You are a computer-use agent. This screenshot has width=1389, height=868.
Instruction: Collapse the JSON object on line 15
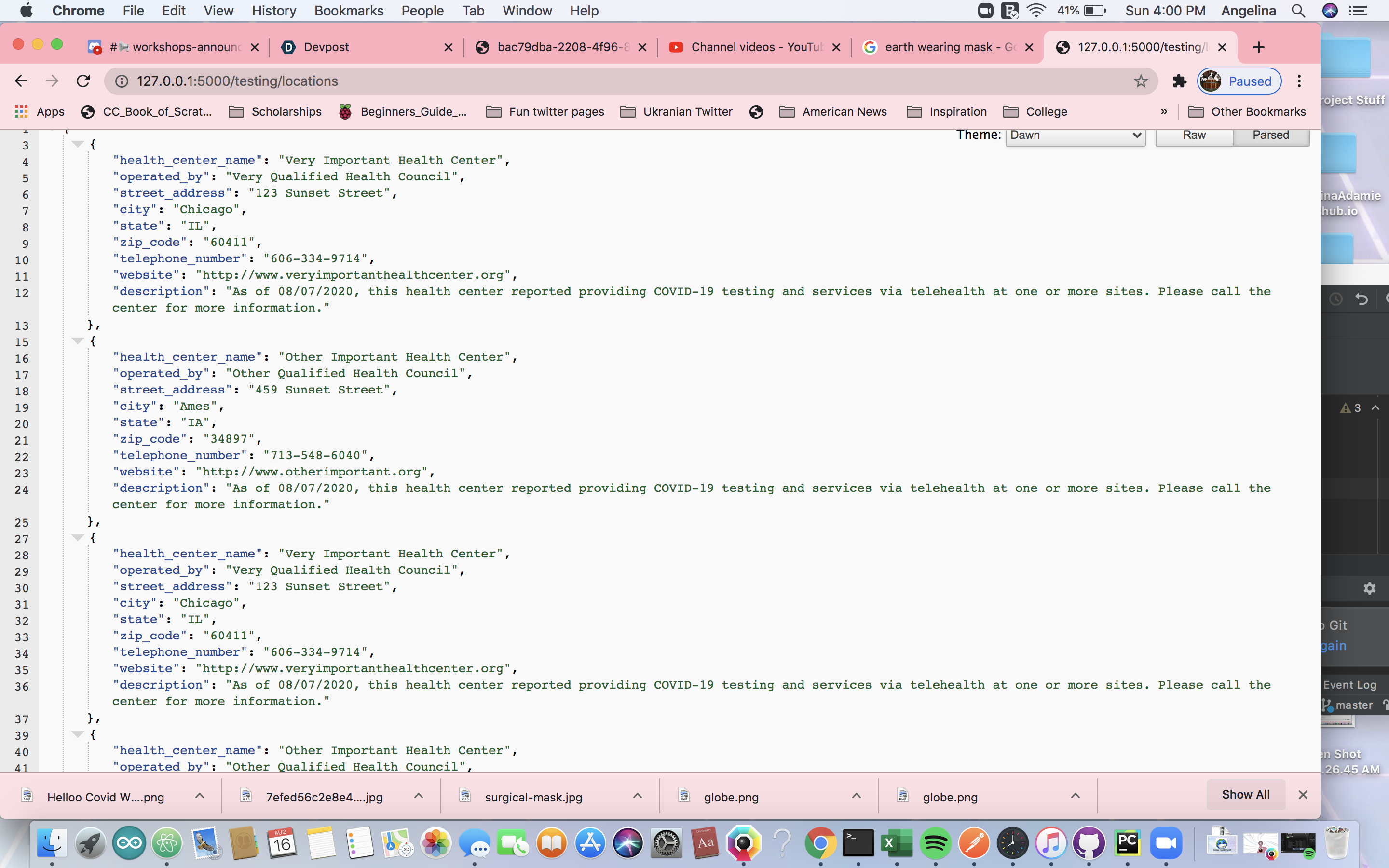coord(78,341)
